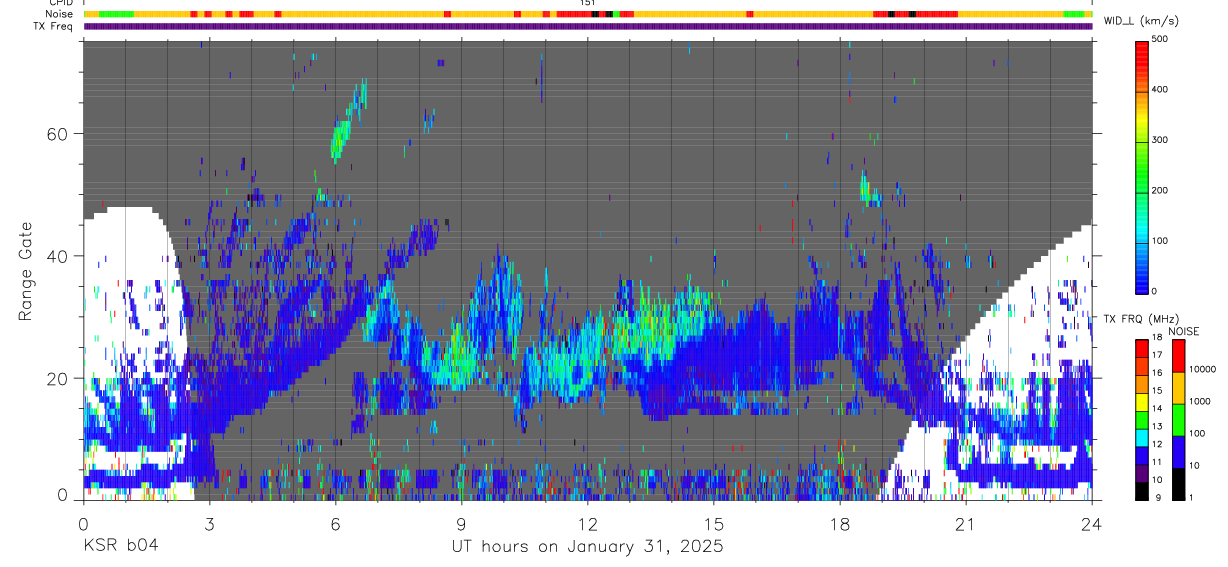This screenshot has height=567, width=1228.
Task: Click the 'KSR b04' radar beam label
Action: [120, 547]
